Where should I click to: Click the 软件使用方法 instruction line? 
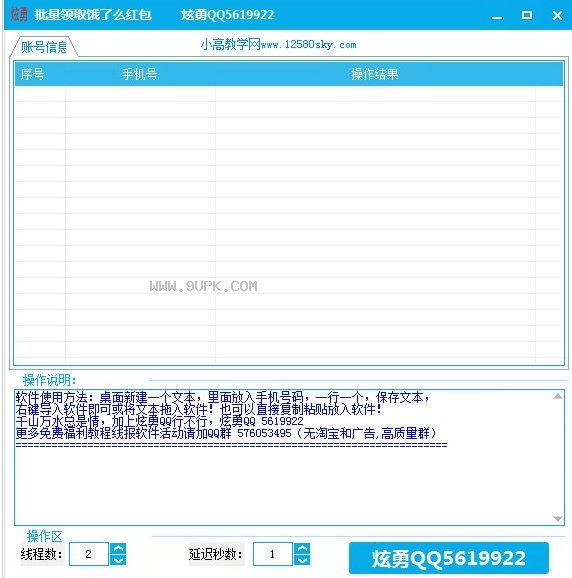click(223, 397)
